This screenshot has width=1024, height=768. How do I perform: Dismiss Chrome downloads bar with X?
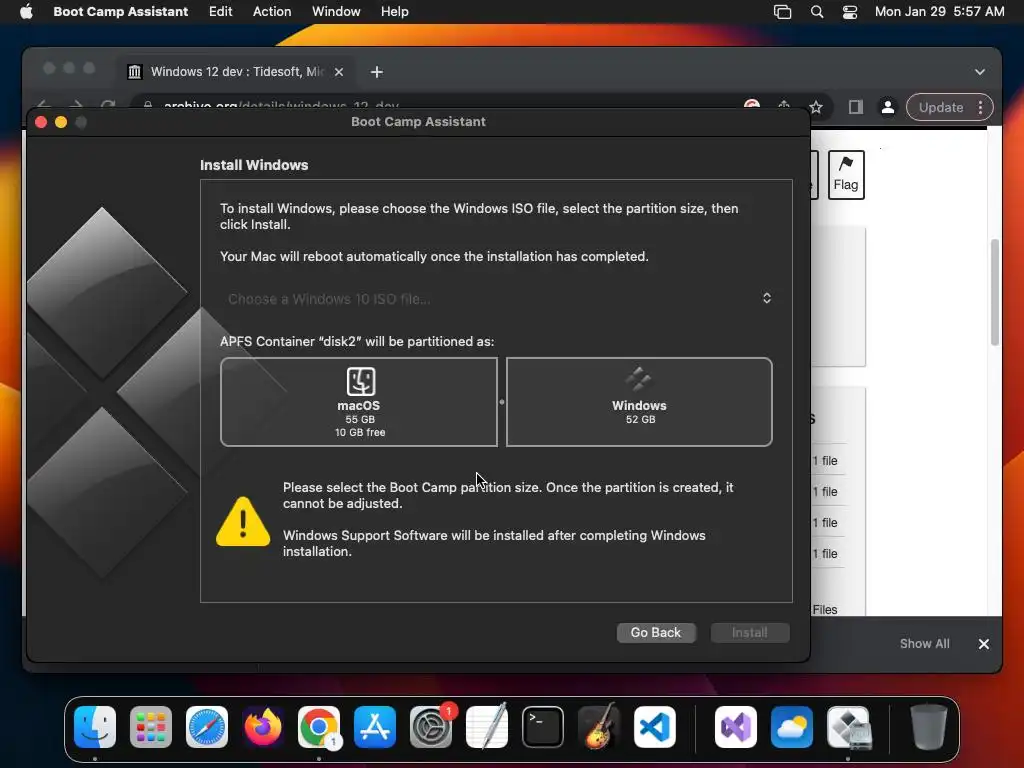click(984, 644)
